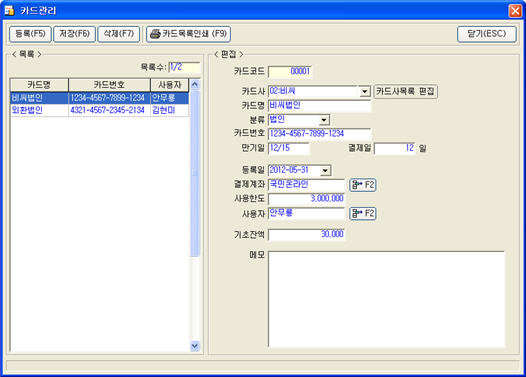The image size is (526, 377).
Task: Click the 사용자 input field in edit panel
Action: click(307, 213)
